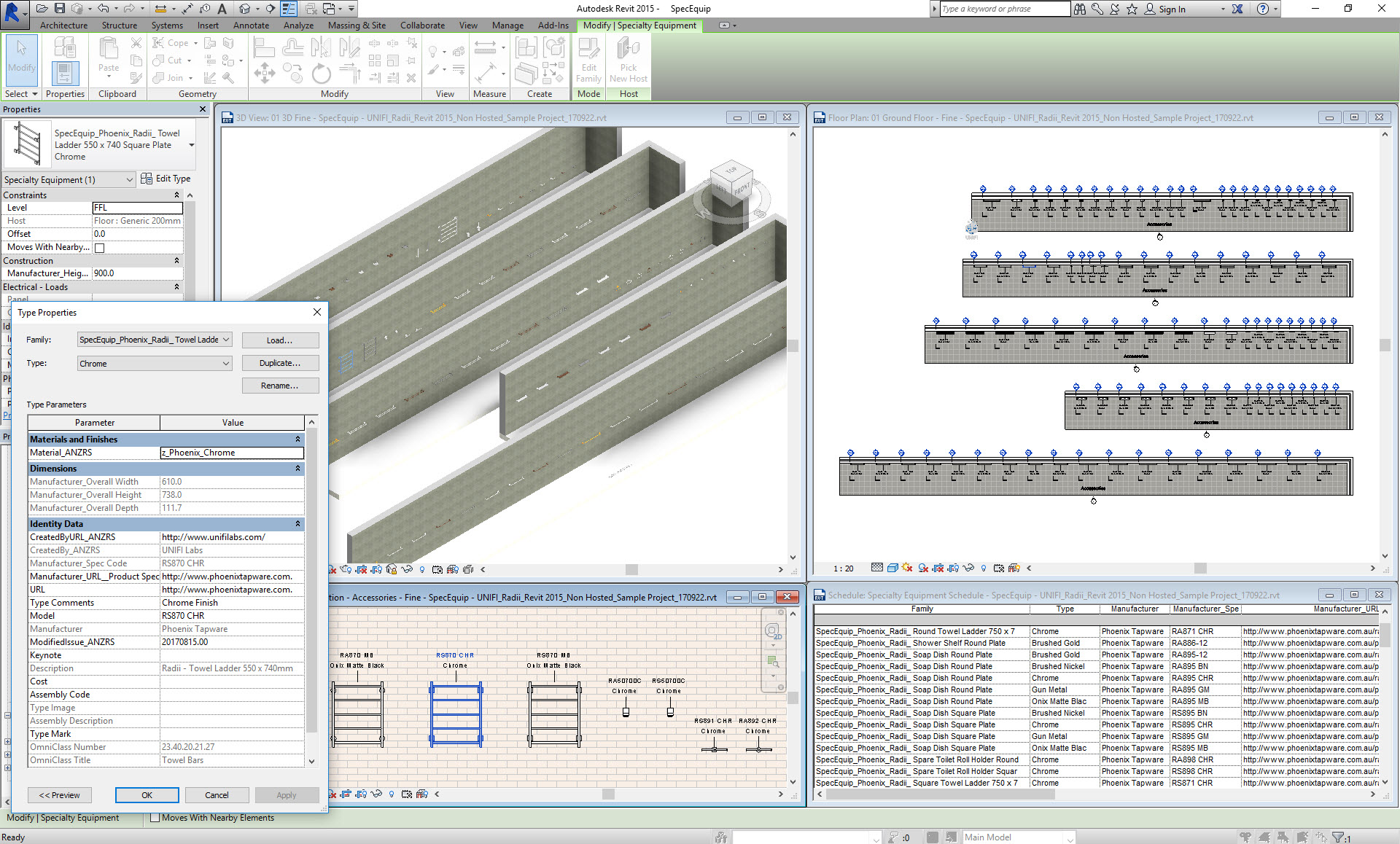Click the Pick New Host icon
The height and width of the screenshot is (844, 1400).
coord(629,60)
